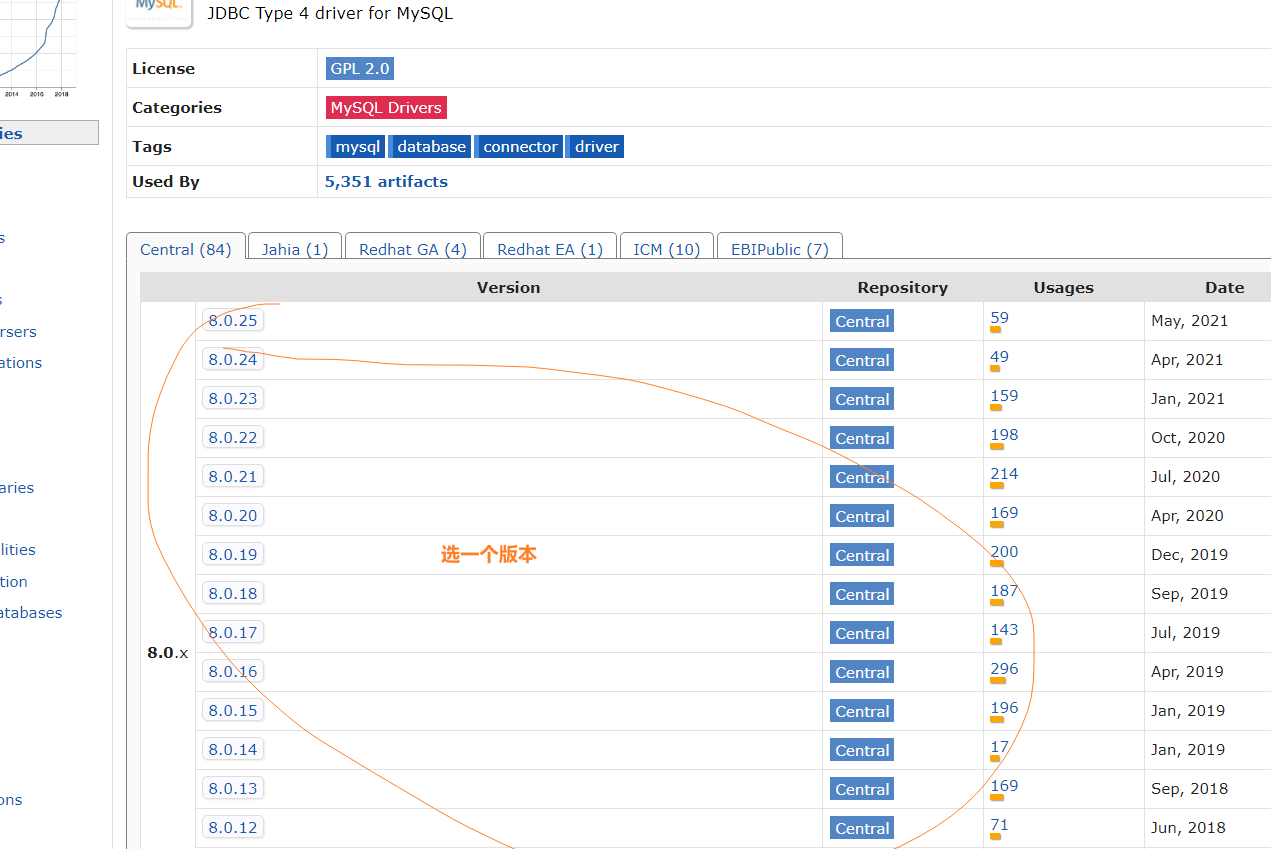Select the mysql tag
The height and width of the screenshot is (849, 1271).
click(x=356, y=147)
